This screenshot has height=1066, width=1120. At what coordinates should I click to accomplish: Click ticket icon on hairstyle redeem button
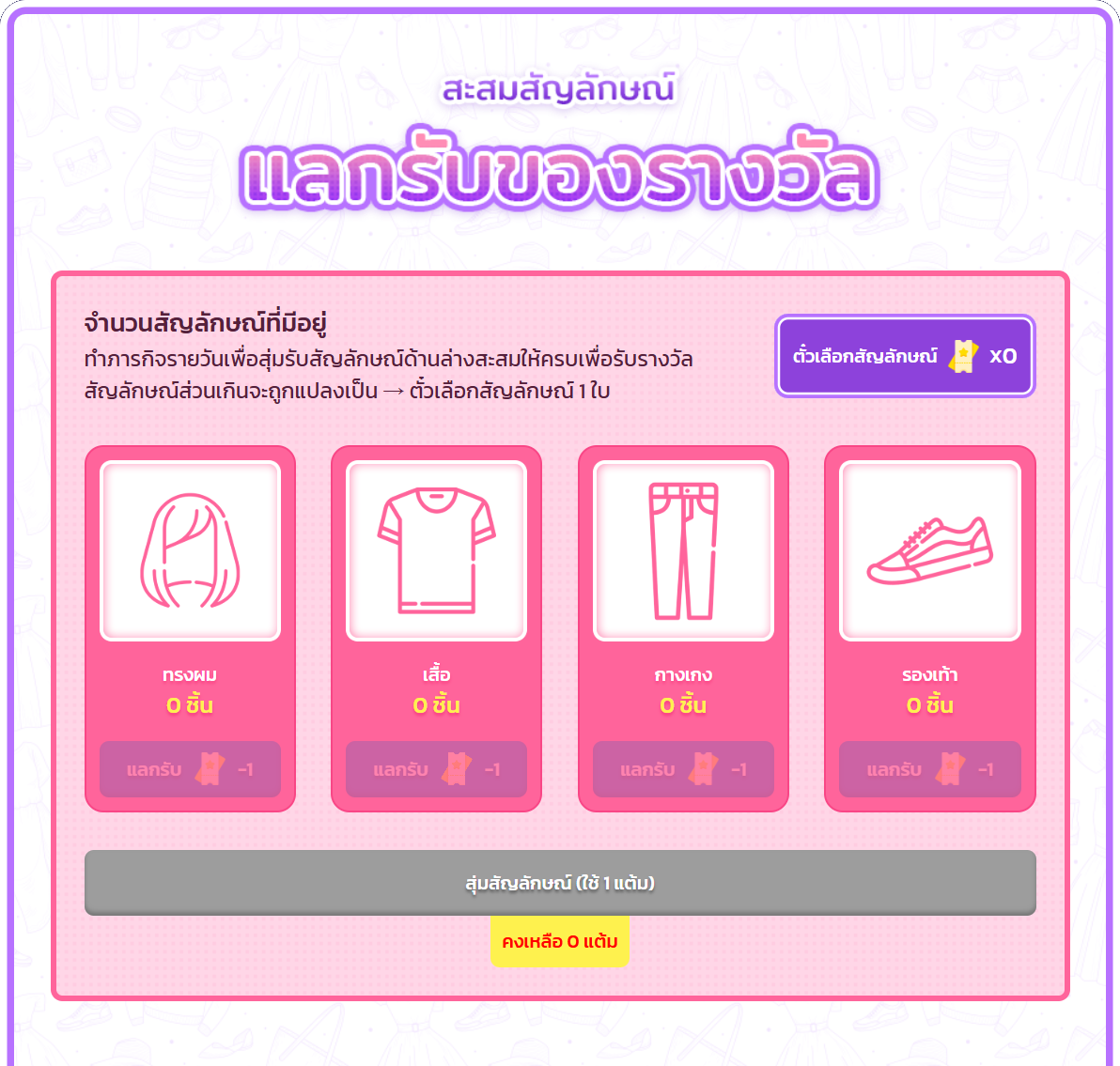click(x=210, y=769)
